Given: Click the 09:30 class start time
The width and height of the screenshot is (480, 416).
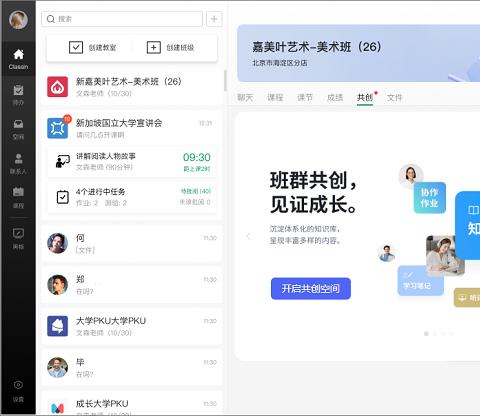Looking at the screenshot, I should [197, 157].
